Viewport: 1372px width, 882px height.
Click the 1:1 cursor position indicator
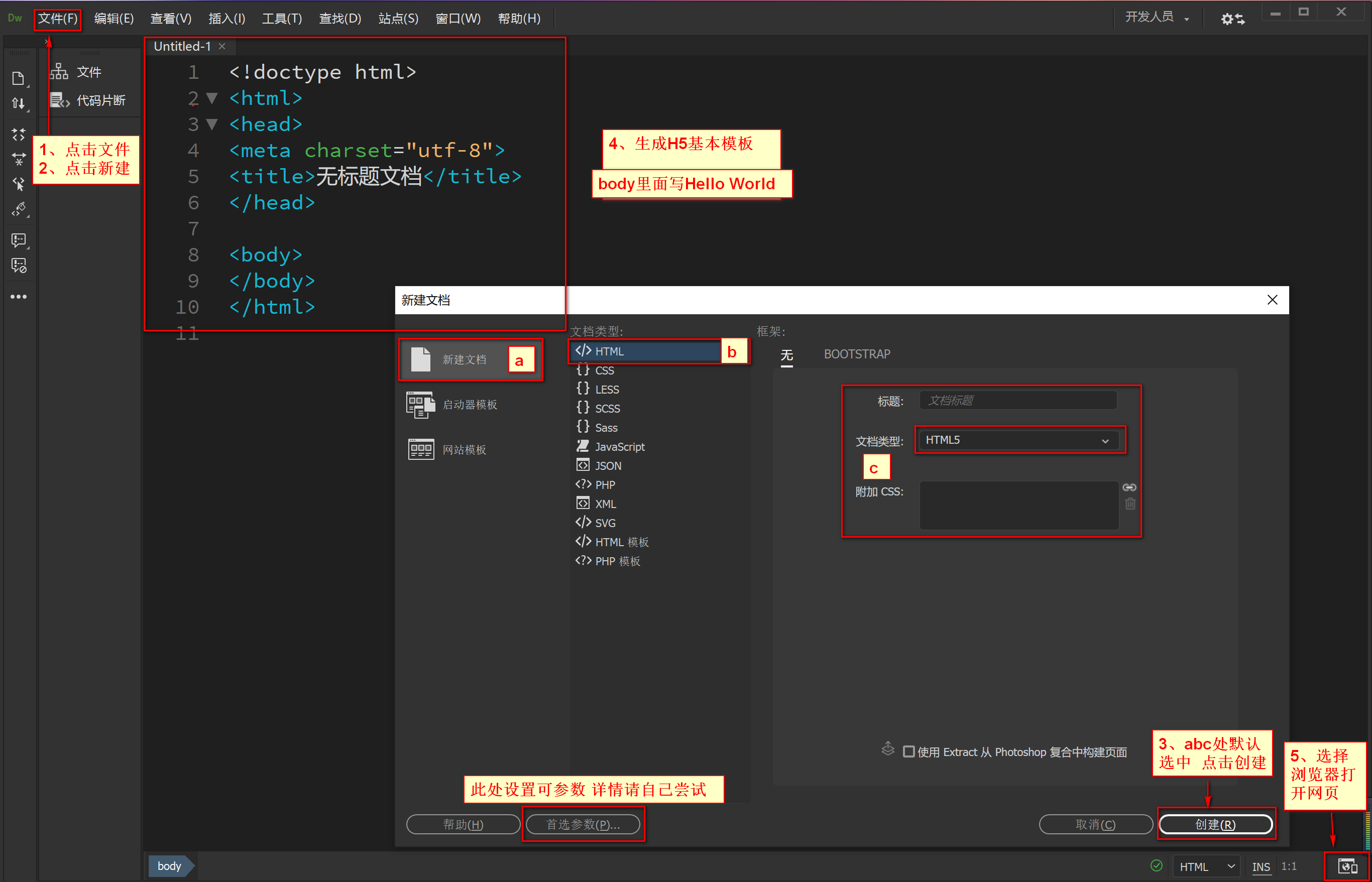[x=1289, y=866]
